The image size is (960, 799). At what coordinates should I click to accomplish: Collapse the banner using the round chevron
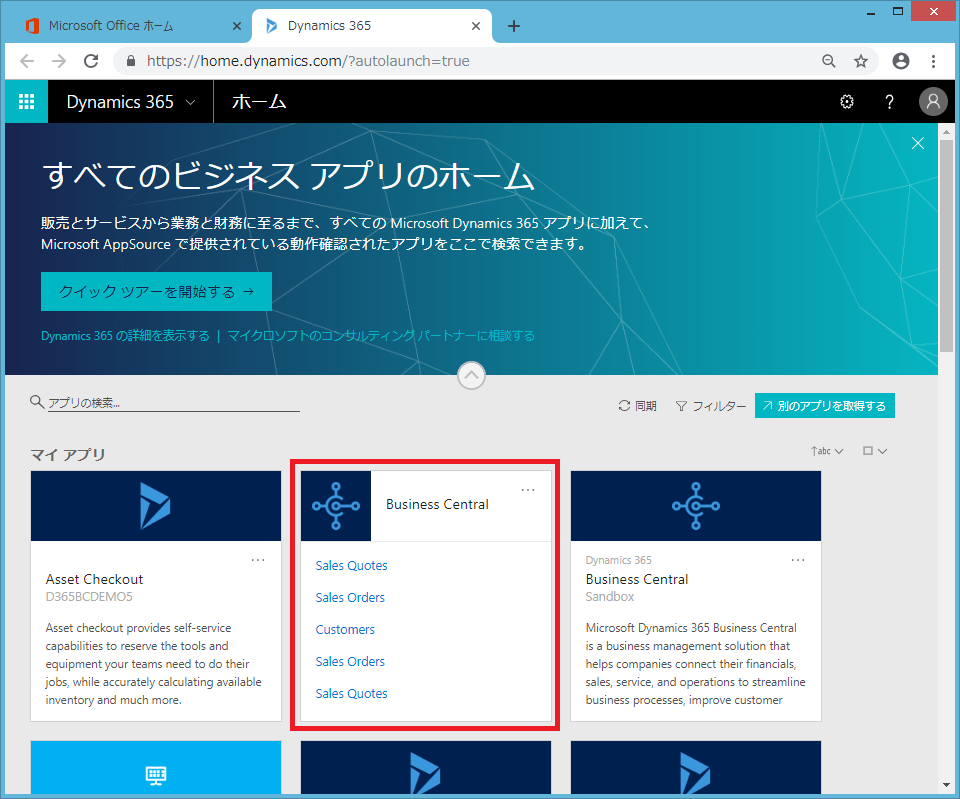coord(471,375)
